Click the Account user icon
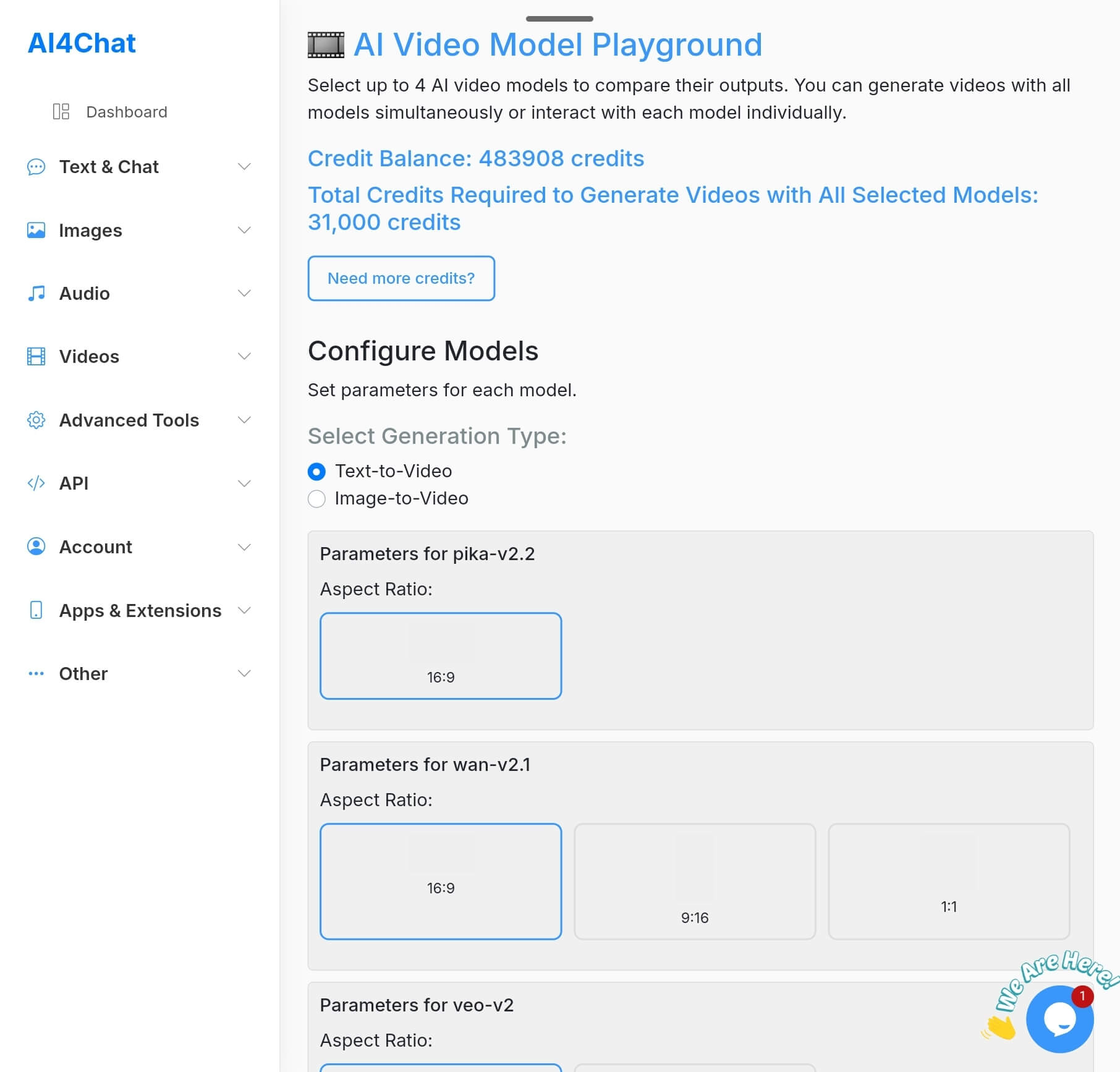 (x=36, y=547)
